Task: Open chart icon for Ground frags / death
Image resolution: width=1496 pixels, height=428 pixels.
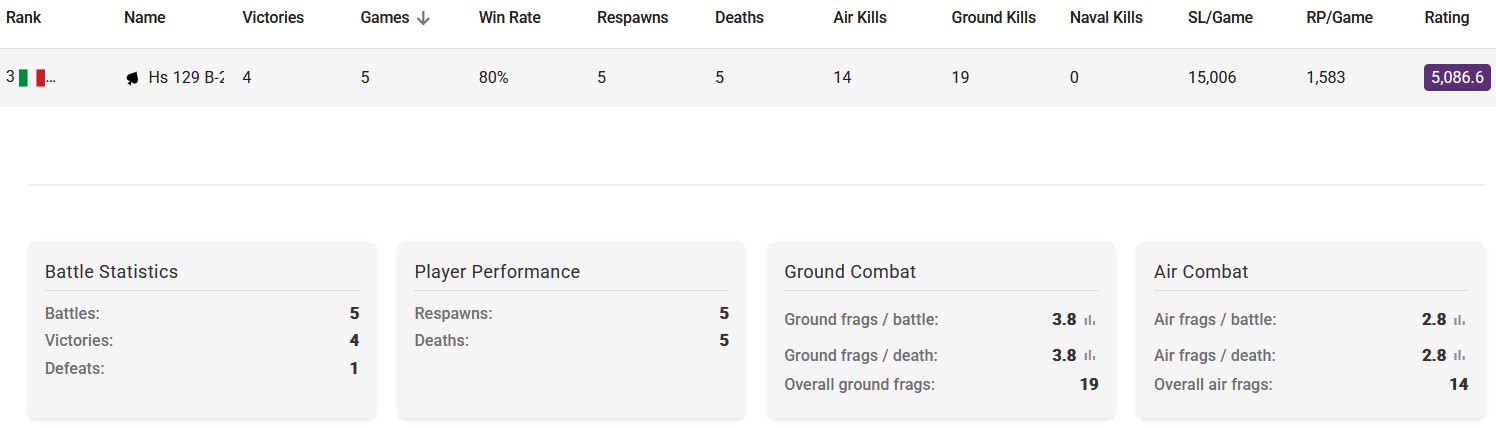Action: click(x=1090, y=356)
